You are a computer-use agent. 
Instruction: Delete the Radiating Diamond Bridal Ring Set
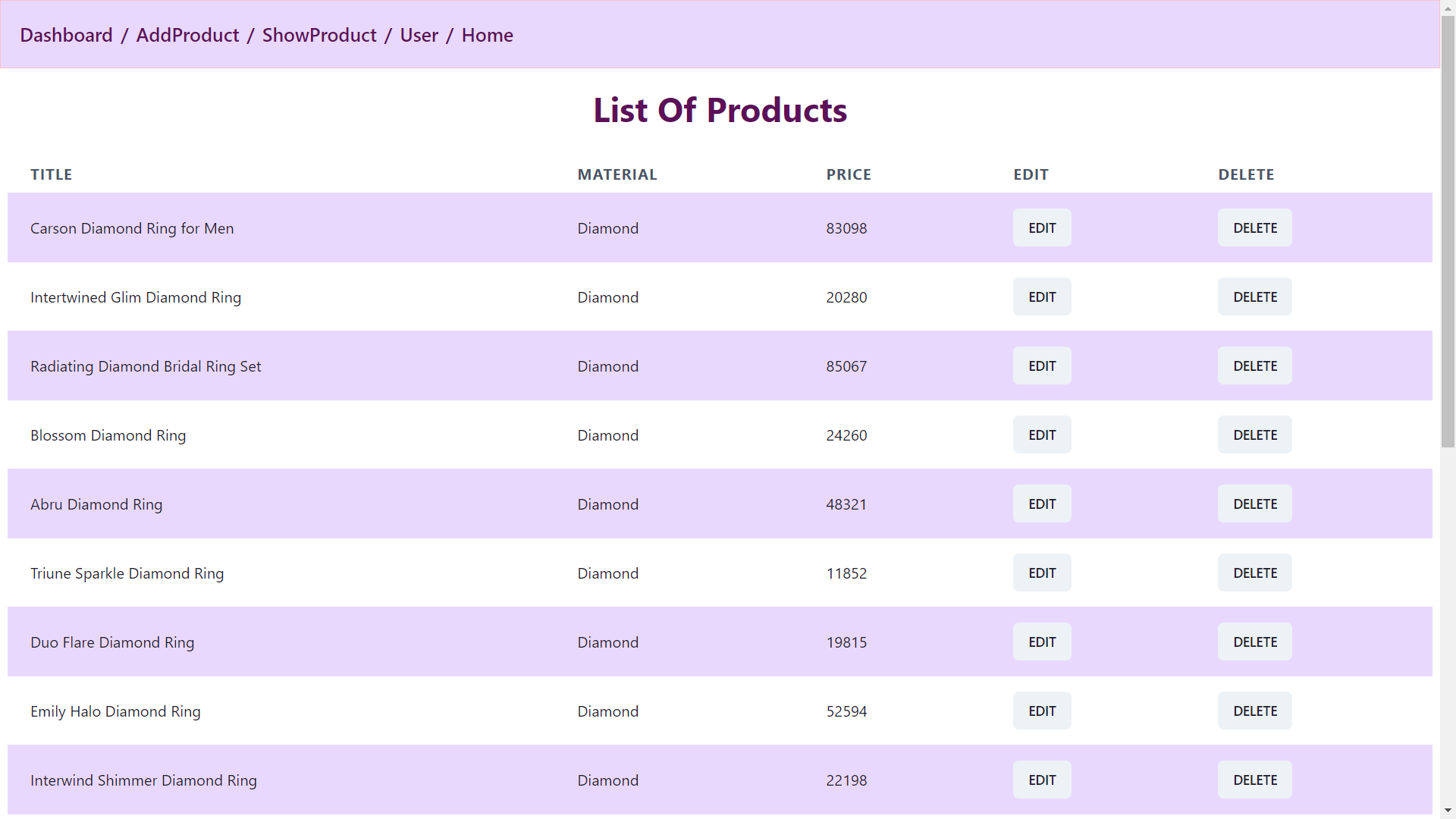(1254, 366)
